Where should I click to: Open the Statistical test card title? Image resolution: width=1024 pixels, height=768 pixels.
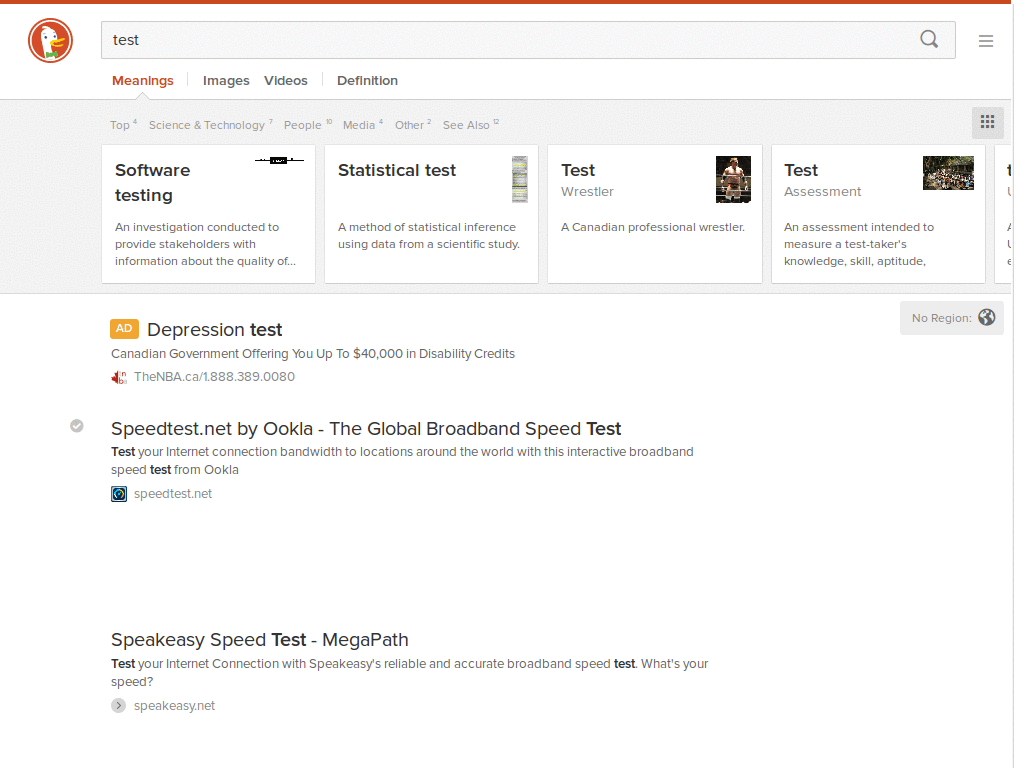click(x=396, y=170)
